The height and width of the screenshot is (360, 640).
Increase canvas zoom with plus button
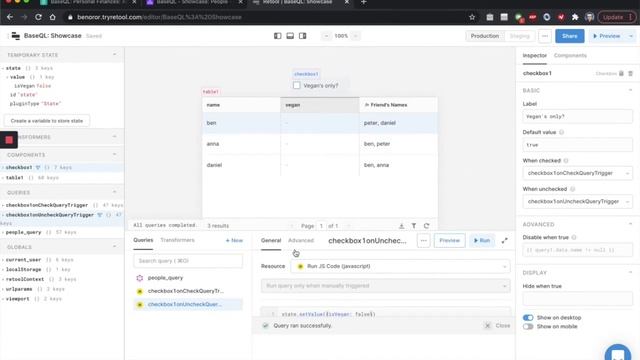(356, 36)
